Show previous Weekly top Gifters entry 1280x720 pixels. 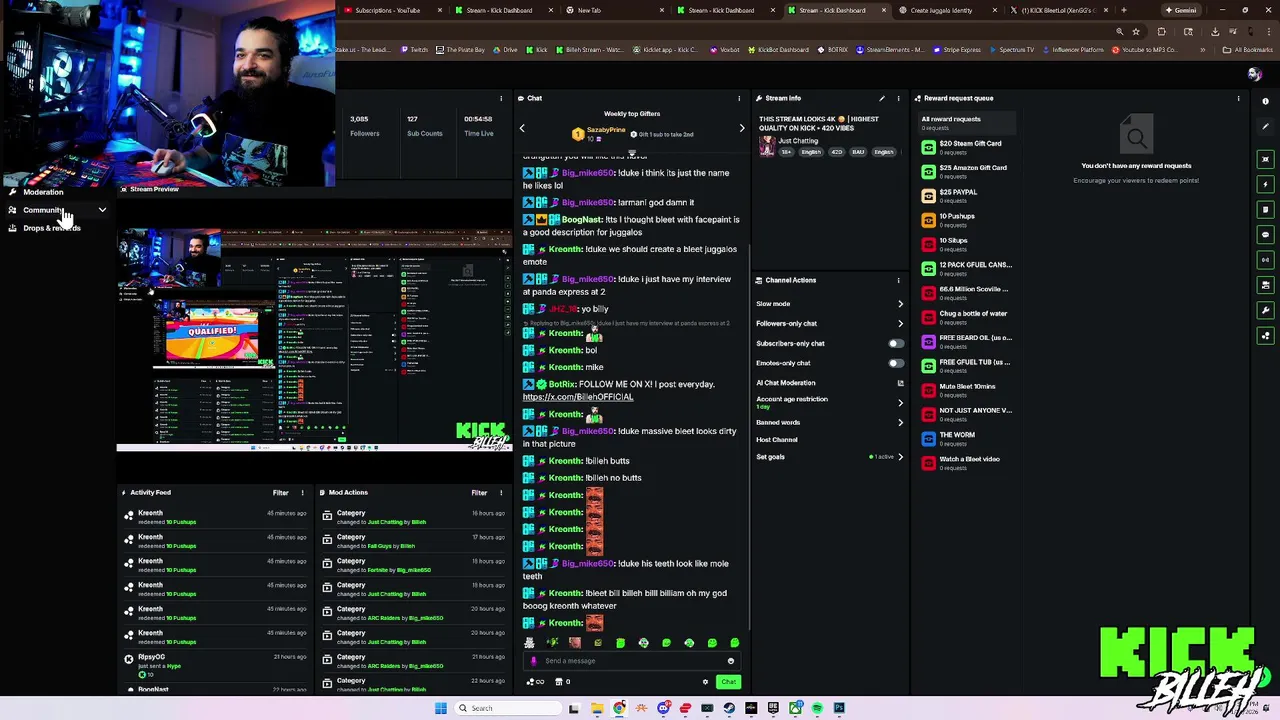521,128
